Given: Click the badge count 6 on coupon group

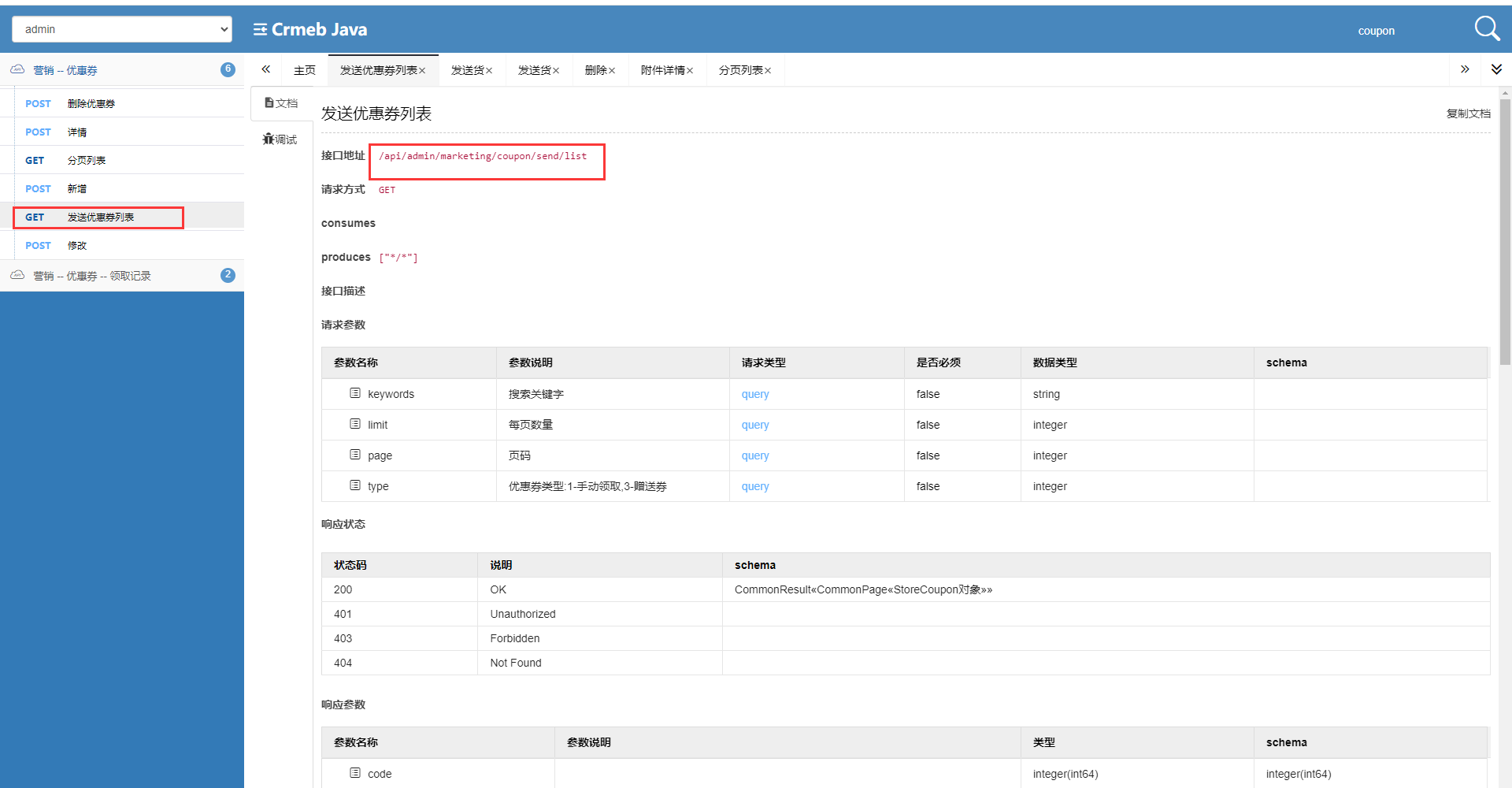Looking at the screenshot, I should point(228,69).
